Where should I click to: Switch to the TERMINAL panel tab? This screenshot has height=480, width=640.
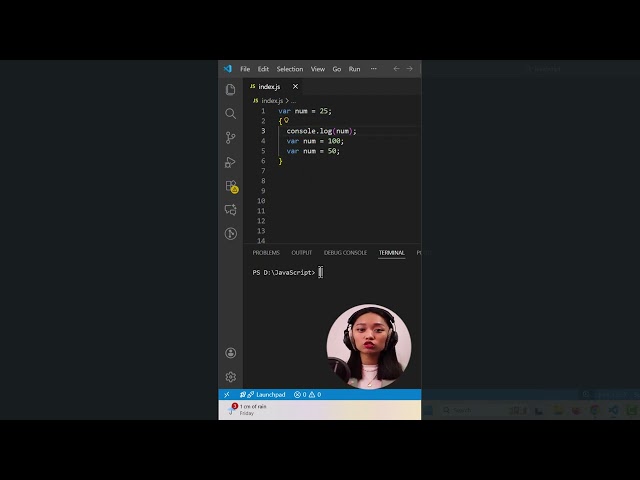click(391, 253)
